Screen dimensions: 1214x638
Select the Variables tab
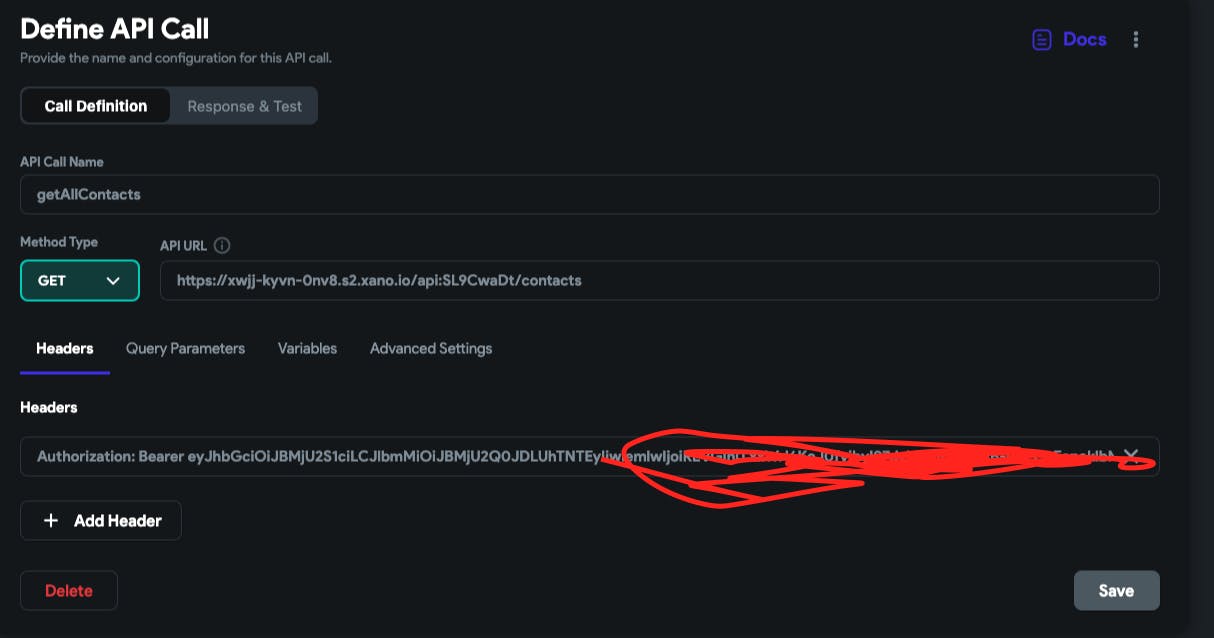tap(307, 348)
